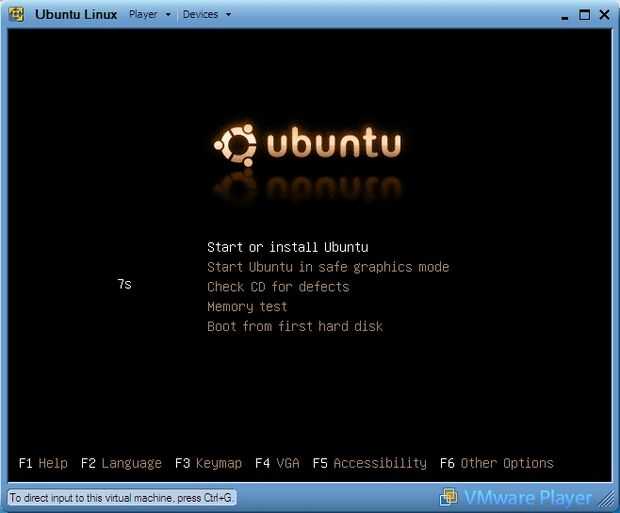Grab the window resize grip corner
This screenshot has height=513, width=620.
(x=607, y=499)
